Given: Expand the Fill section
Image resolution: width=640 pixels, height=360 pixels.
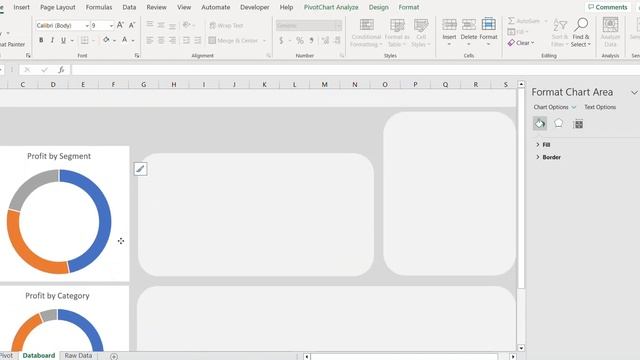Looking at the screenshot, I should point(543,144).
